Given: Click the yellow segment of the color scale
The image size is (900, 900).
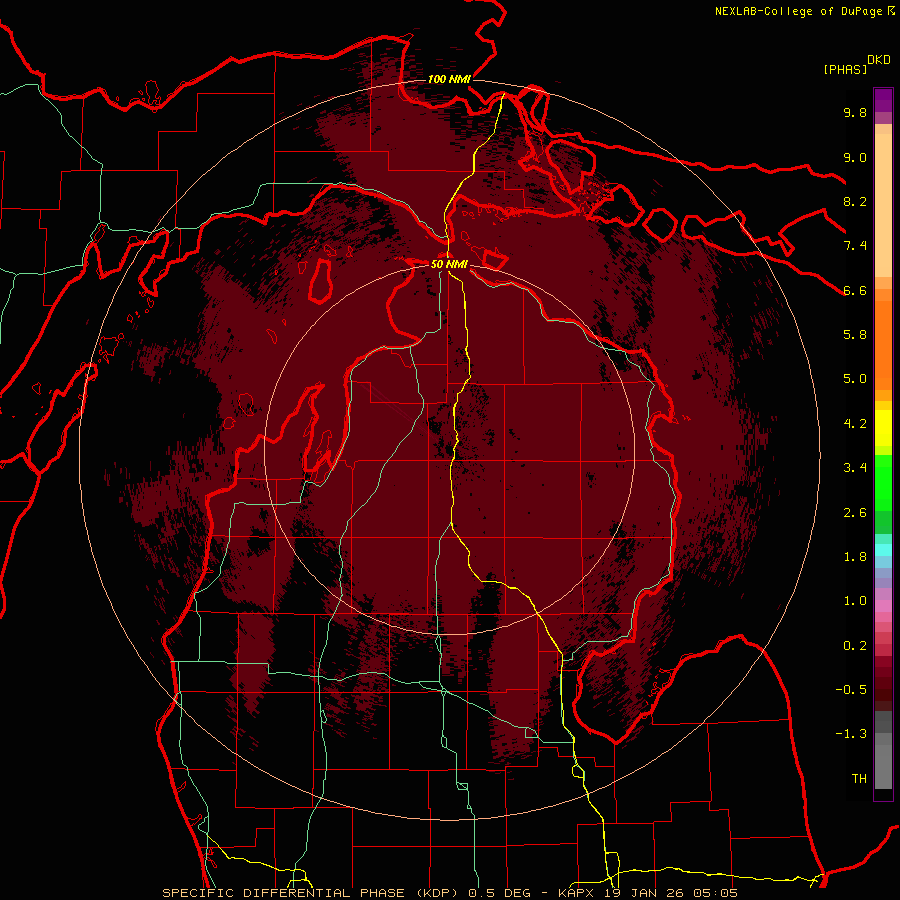Looking at the screenshot, I should click(x=883, y=428).
